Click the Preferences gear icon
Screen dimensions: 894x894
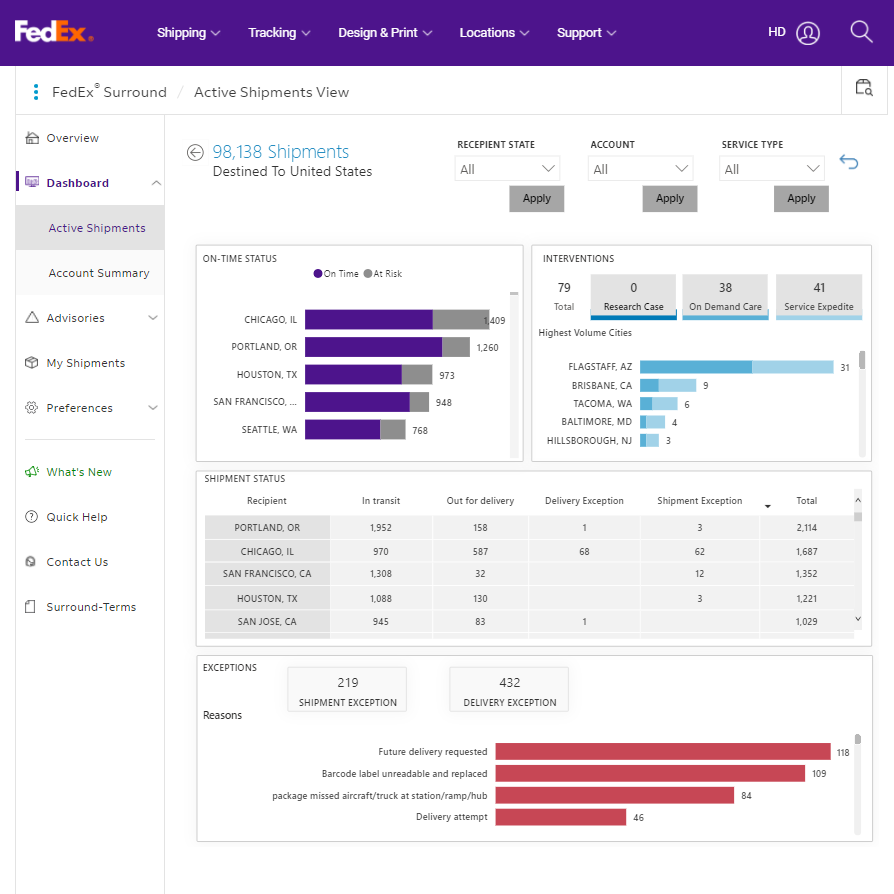(32, 408)
